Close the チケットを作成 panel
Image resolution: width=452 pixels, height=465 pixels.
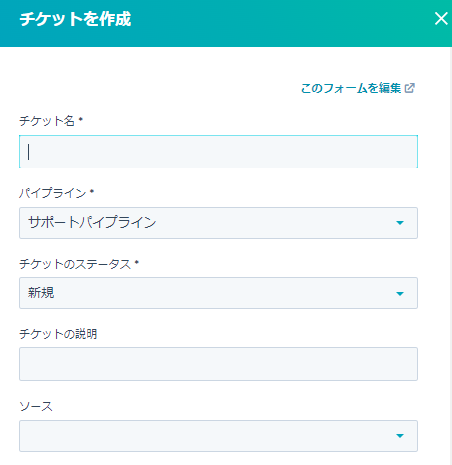pyautogui.click(x=441, y=19)
